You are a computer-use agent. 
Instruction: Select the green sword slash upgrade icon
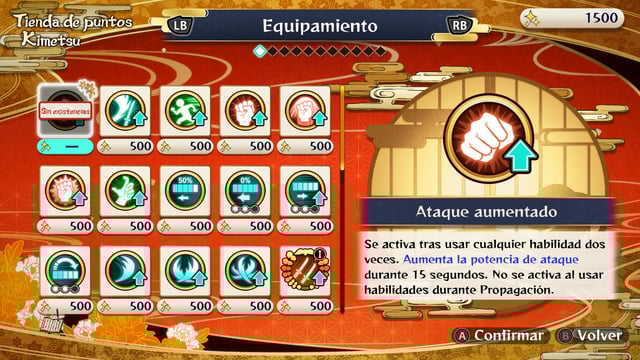pos(125,111)
